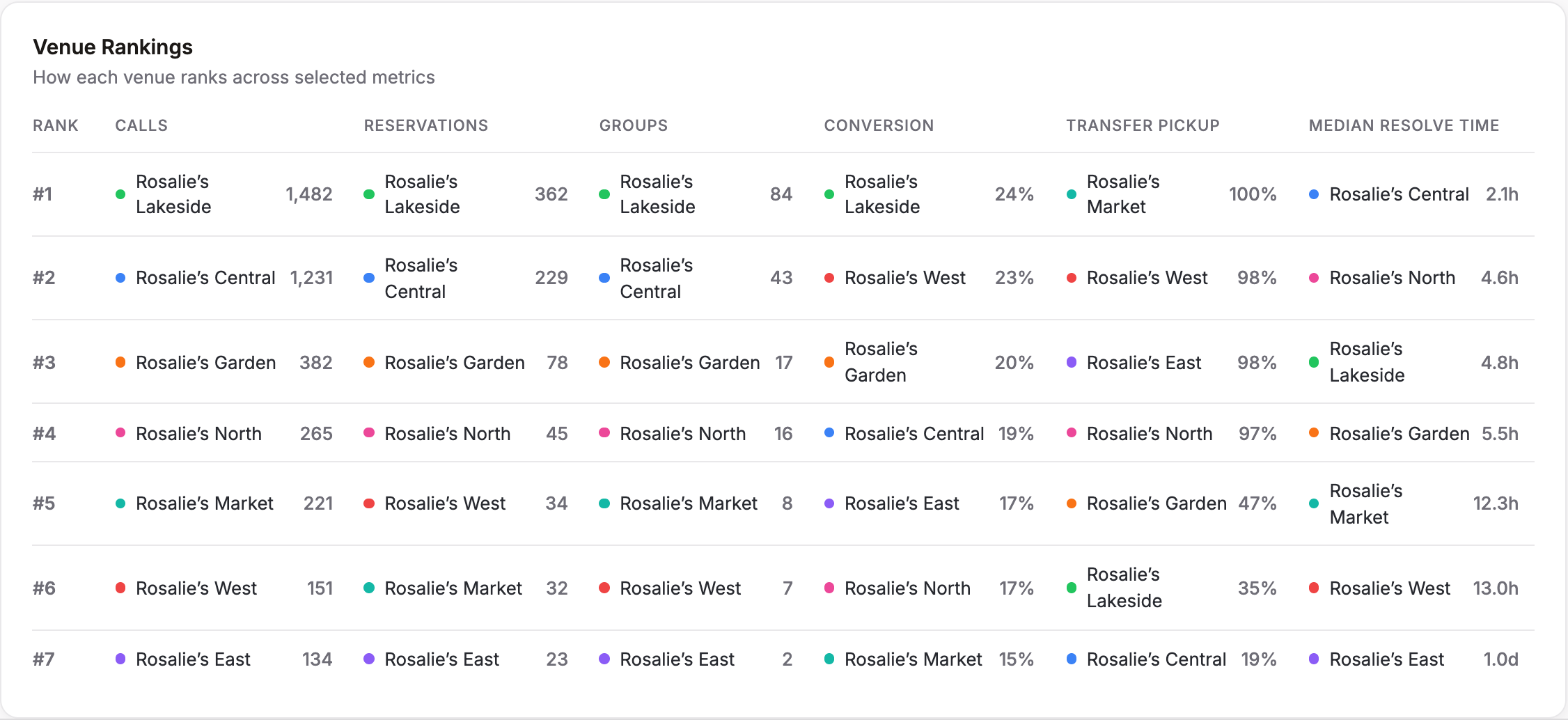Click Rosalie's Central in Transfer Pickup column
The width and height of the screenshot is (1568, 720).
(x=1157, y=659)
